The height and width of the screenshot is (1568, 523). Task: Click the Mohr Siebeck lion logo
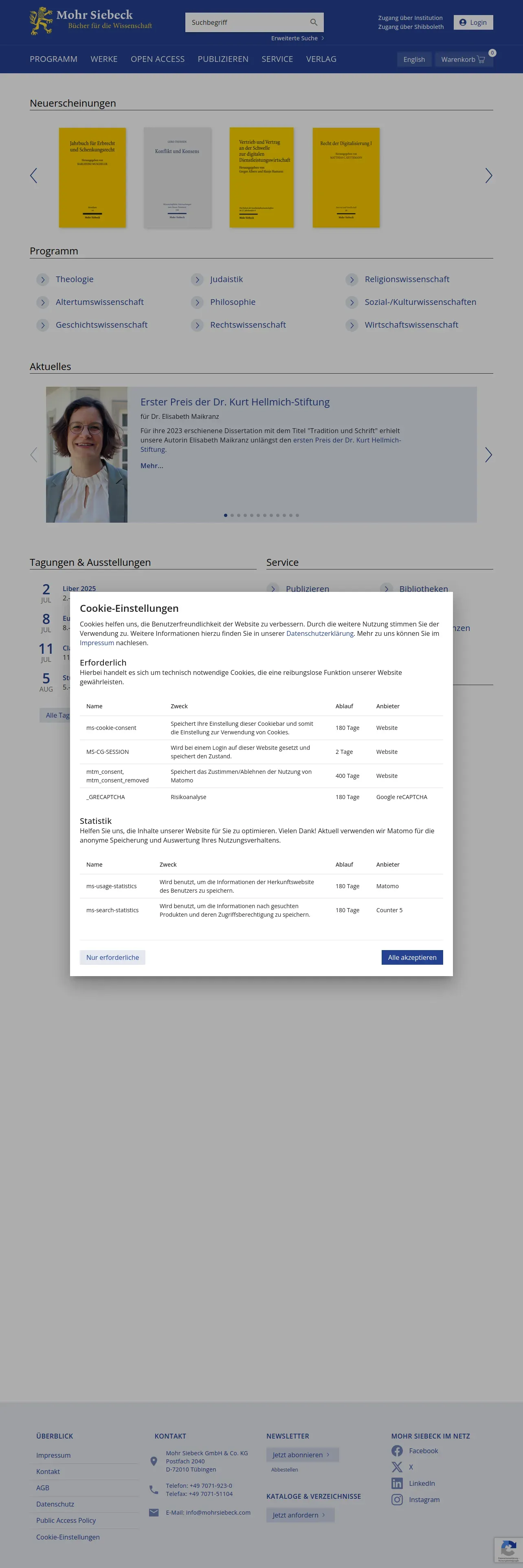tap(42, 21)
